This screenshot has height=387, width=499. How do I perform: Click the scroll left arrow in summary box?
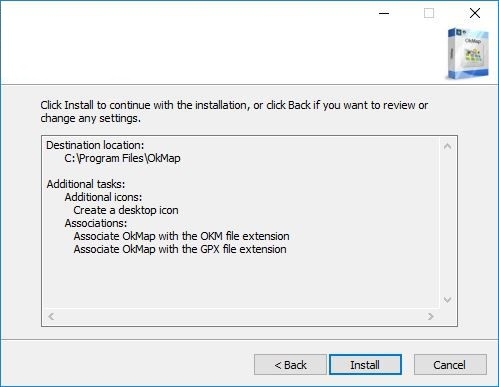[51, 316]
